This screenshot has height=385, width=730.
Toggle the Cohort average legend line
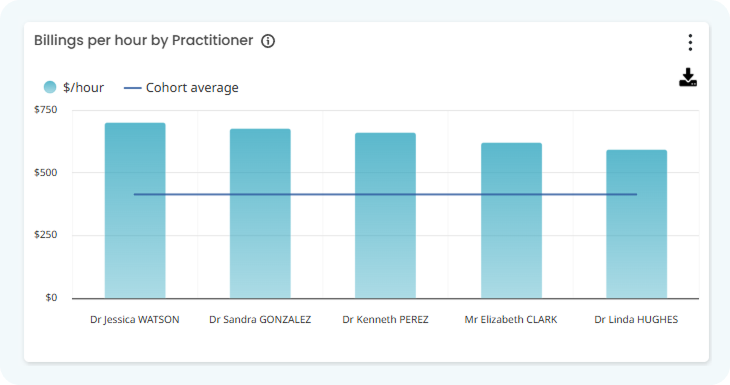point(181,88)
